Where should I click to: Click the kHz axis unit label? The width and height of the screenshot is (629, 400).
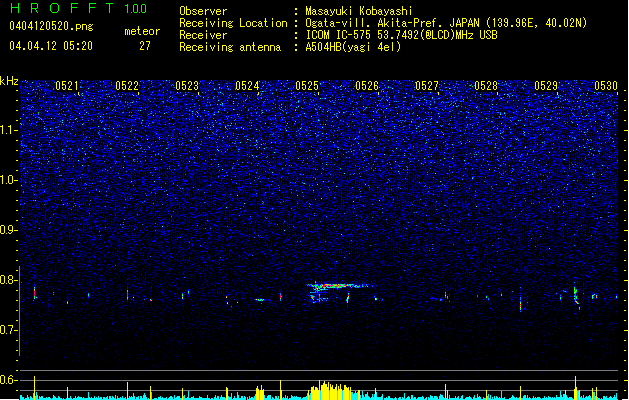click(9, 81)
